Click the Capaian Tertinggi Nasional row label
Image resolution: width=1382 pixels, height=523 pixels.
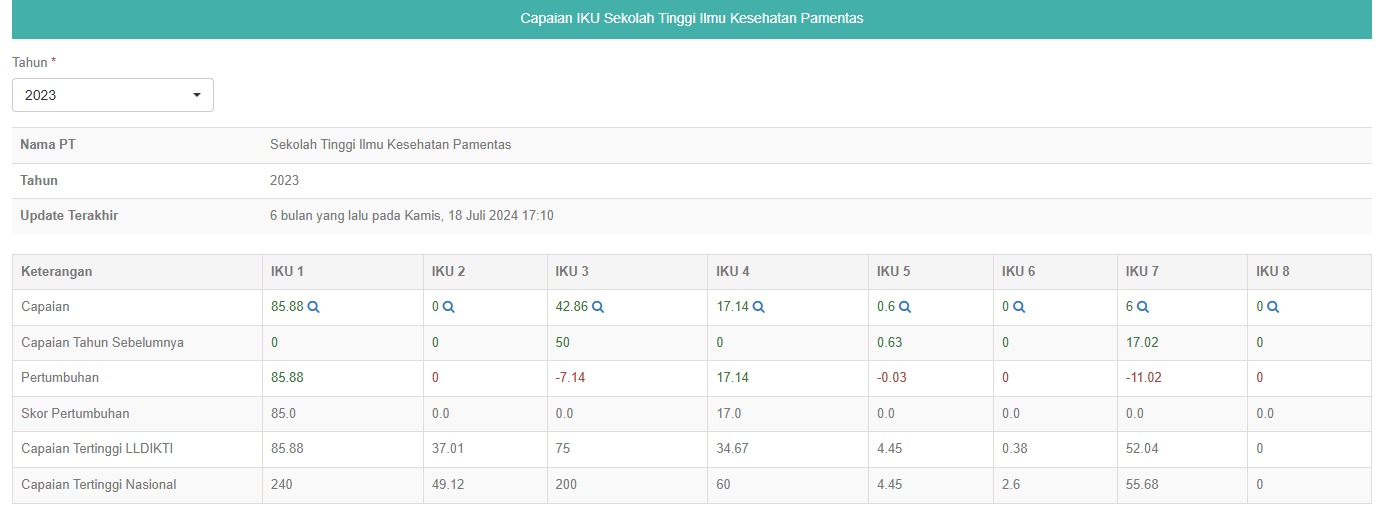pyautogui.click(x=99, y=485)
